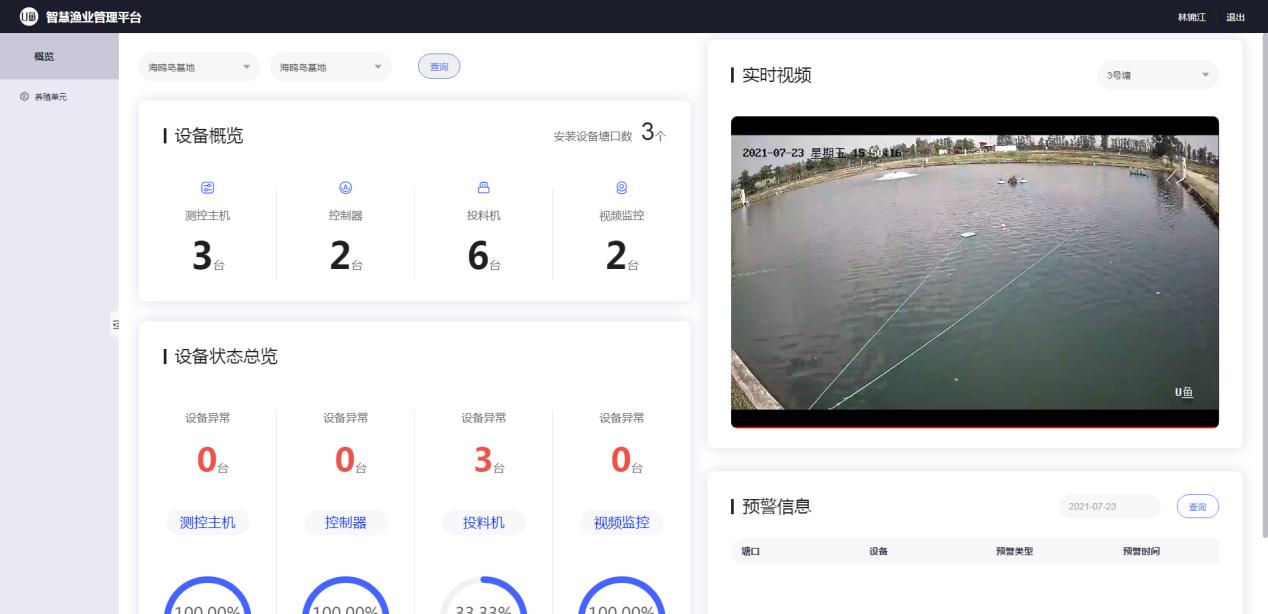This screenshot has height=614, width=1268.
Task: Click the 养殖单元 gear icon in sidebar
Action: 24,97
